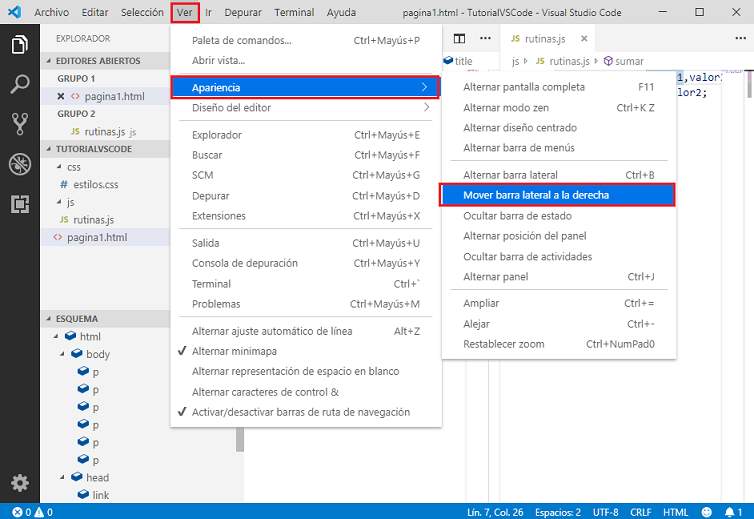Viewport: 754px width, 519px height.
Task: Click the VS Code logo icon
Action: coord(14,12)
